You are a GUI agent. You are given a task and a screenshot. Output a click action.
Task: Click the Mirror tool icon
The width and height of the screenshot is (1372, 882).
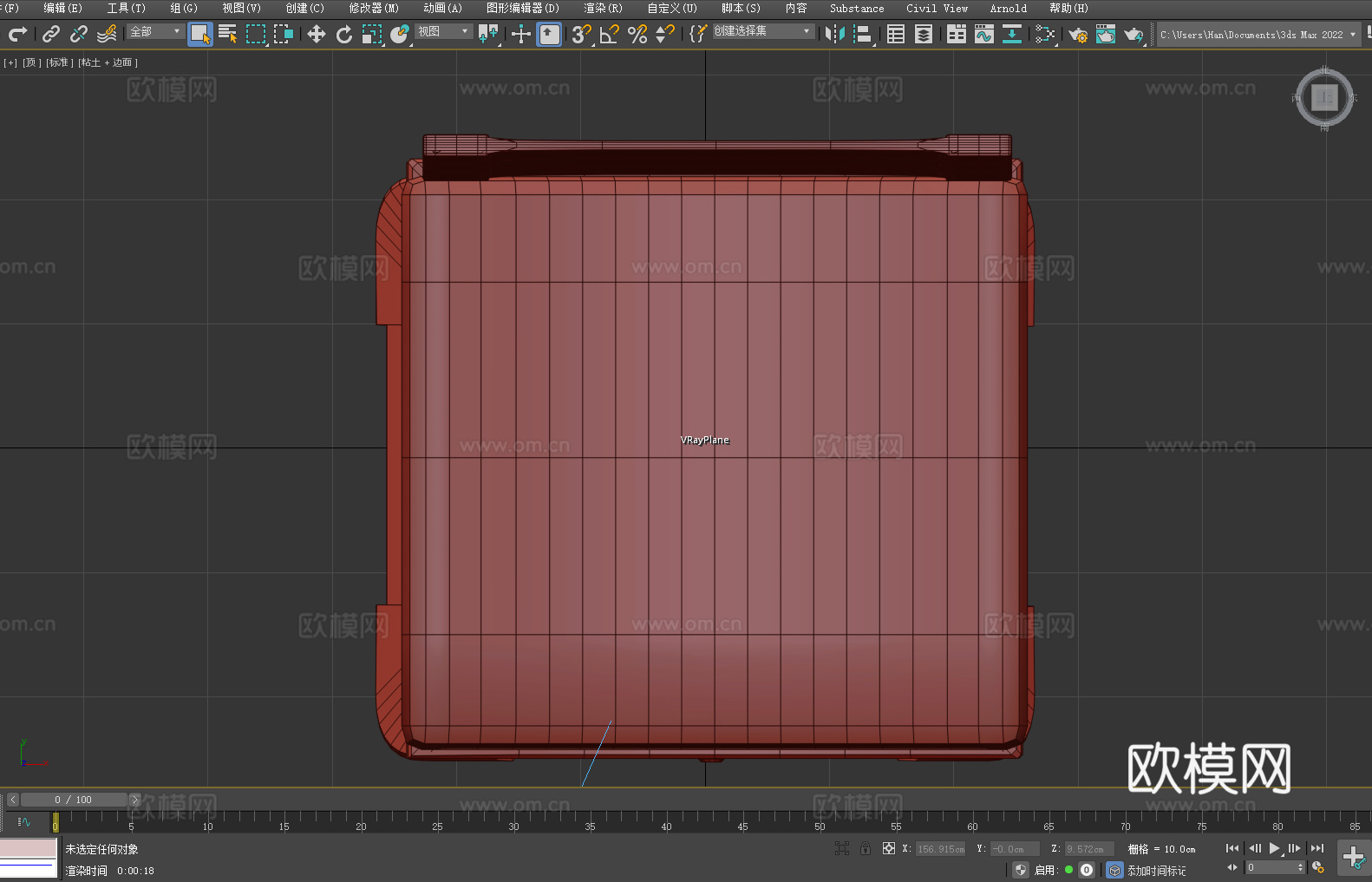835,35
